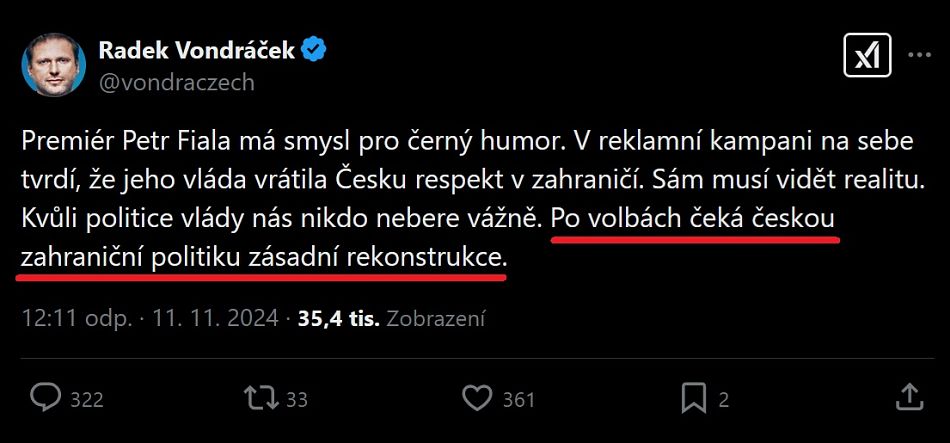The height and width of the screenshot is (443, 950).
Task: Open the three-dot more options menu
Action: coord(918,56)
